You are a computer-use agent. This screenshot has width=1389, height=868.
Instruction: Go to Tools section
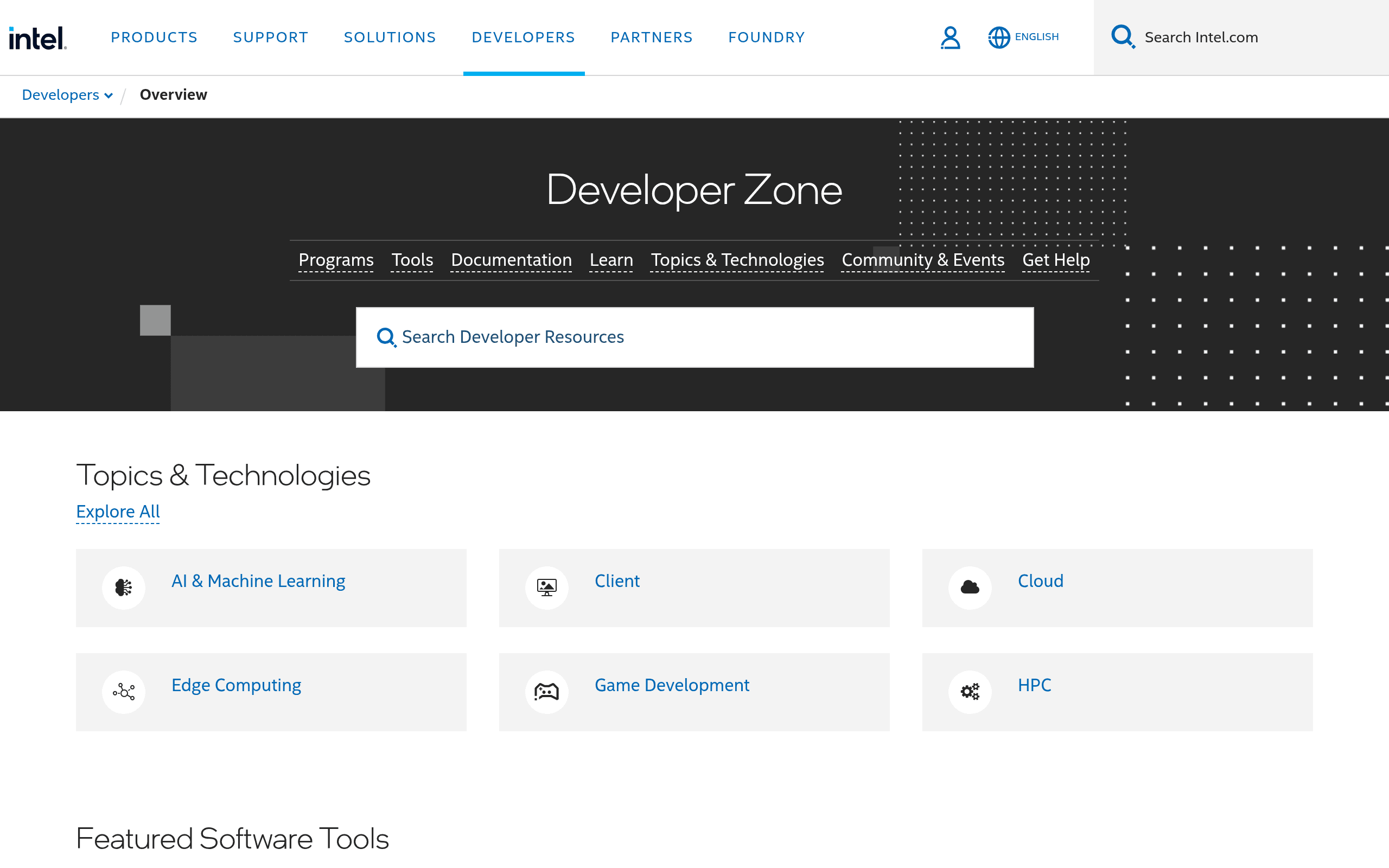point(412,260)
